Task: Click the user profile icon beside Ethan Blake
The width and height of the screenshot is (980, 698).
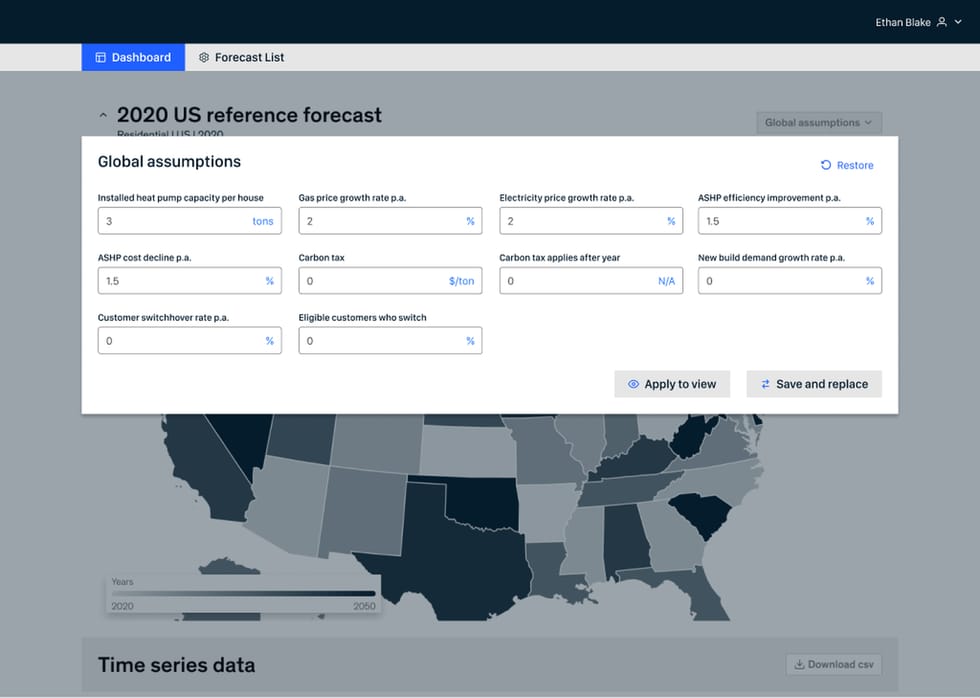Action: click(x=941, y=22)
